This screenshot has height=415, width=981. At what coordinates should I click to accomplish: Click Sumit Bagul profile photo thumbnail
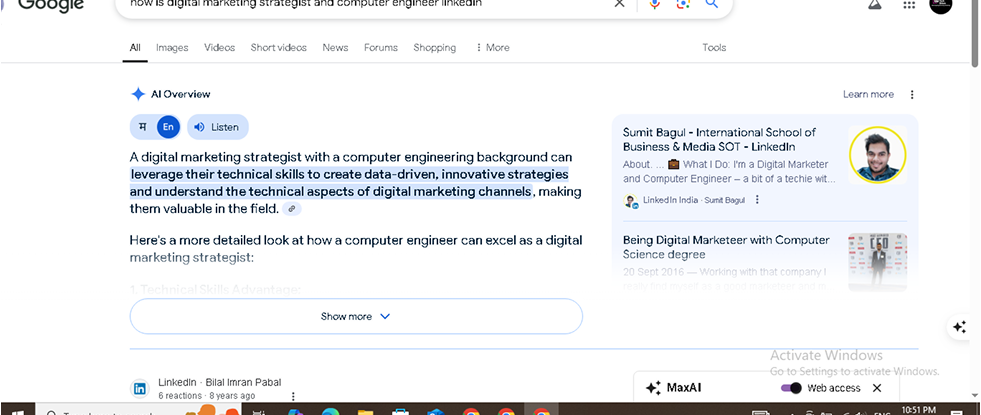pyautogui.click(x=877, y=155)
